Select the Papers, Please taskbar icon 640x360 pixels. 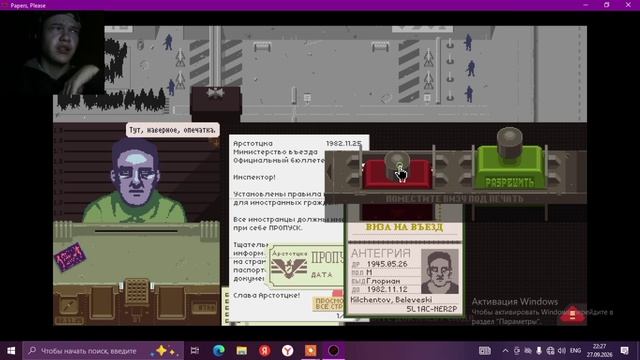coord(333,351)
